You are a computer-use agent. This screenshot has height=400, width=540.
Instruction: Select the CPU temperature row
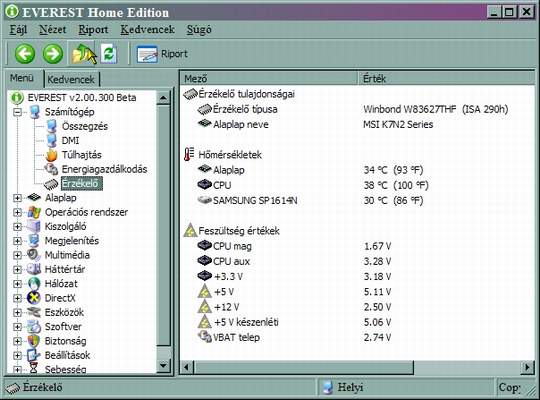coord(356,185)
